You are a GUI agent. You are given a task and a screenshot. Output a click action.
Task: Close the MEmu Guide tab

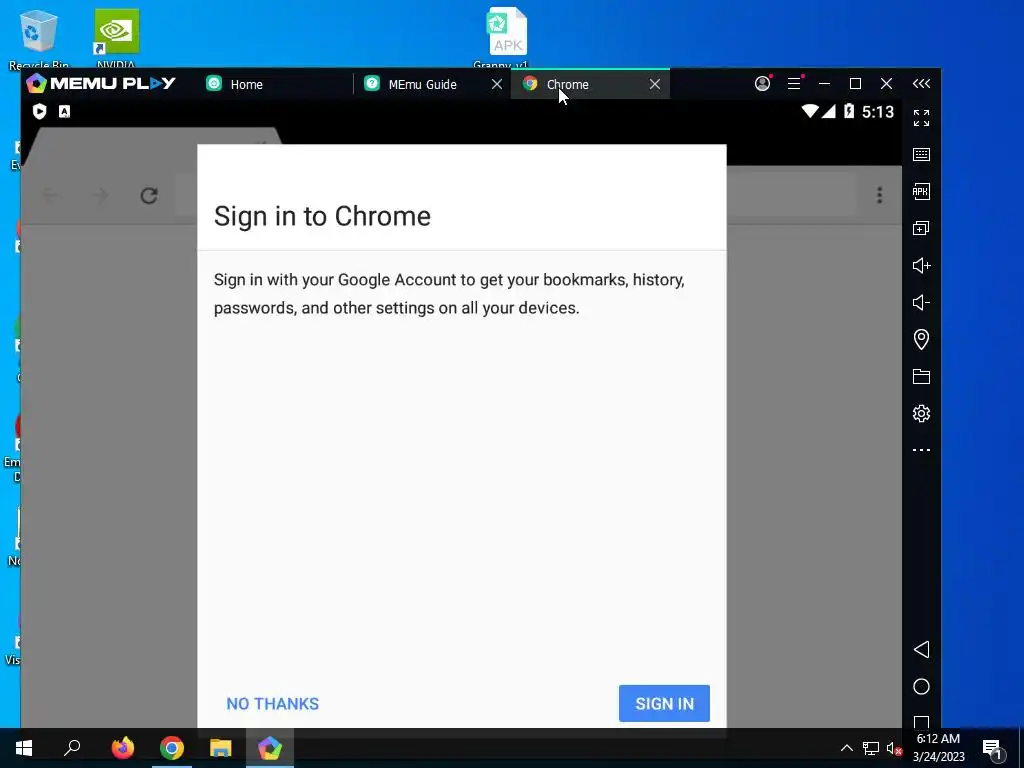coord(497,84)
